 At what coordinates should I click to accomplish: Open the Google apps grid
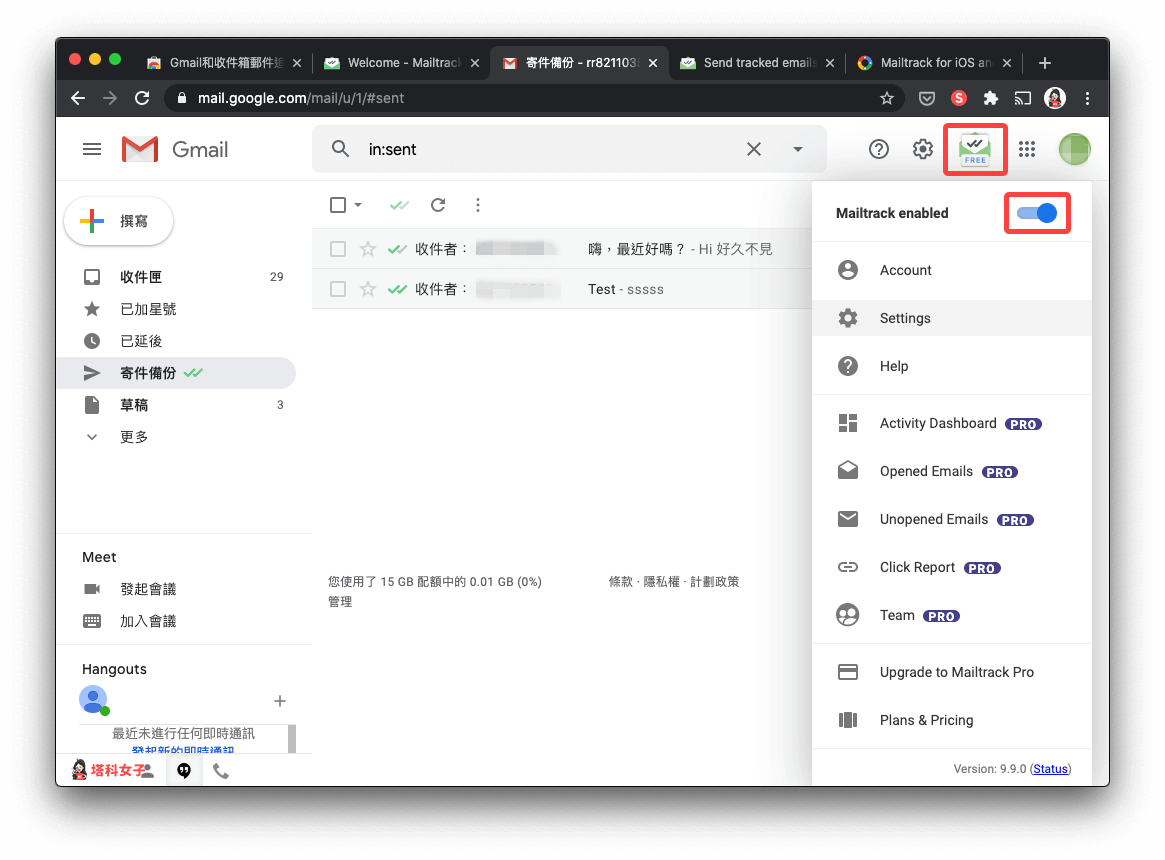[1026, 148]
